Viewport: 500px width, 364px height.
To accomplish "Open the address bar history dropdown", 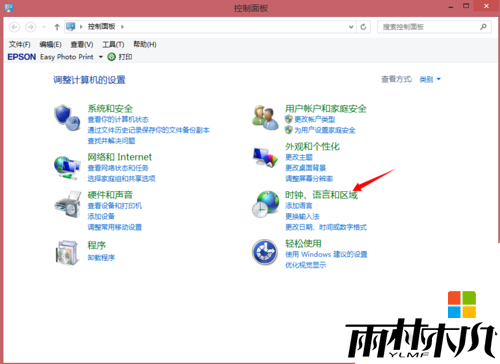I will click(x=351, y=27).
